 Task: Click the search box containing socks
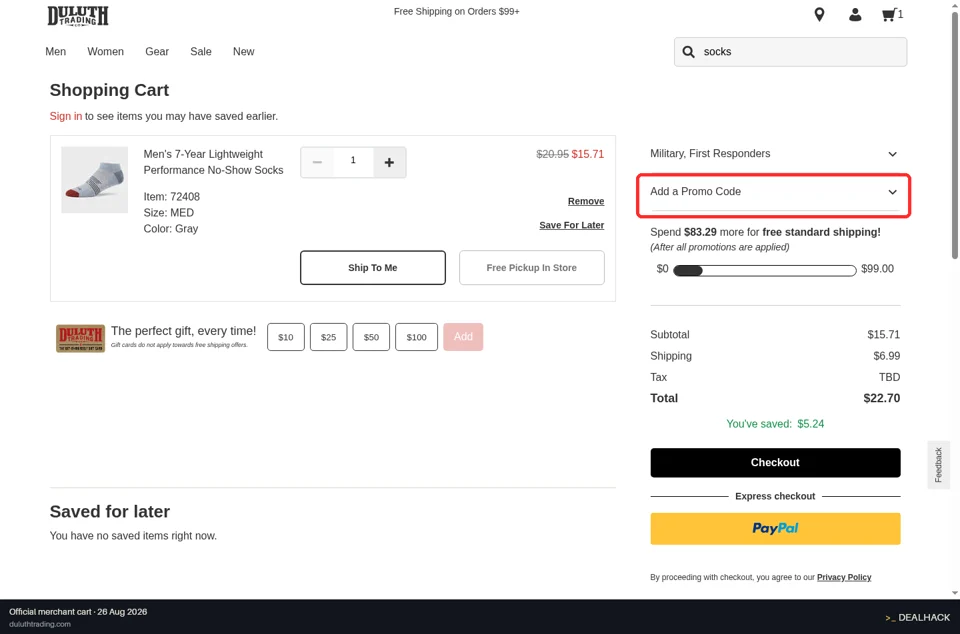790,52
